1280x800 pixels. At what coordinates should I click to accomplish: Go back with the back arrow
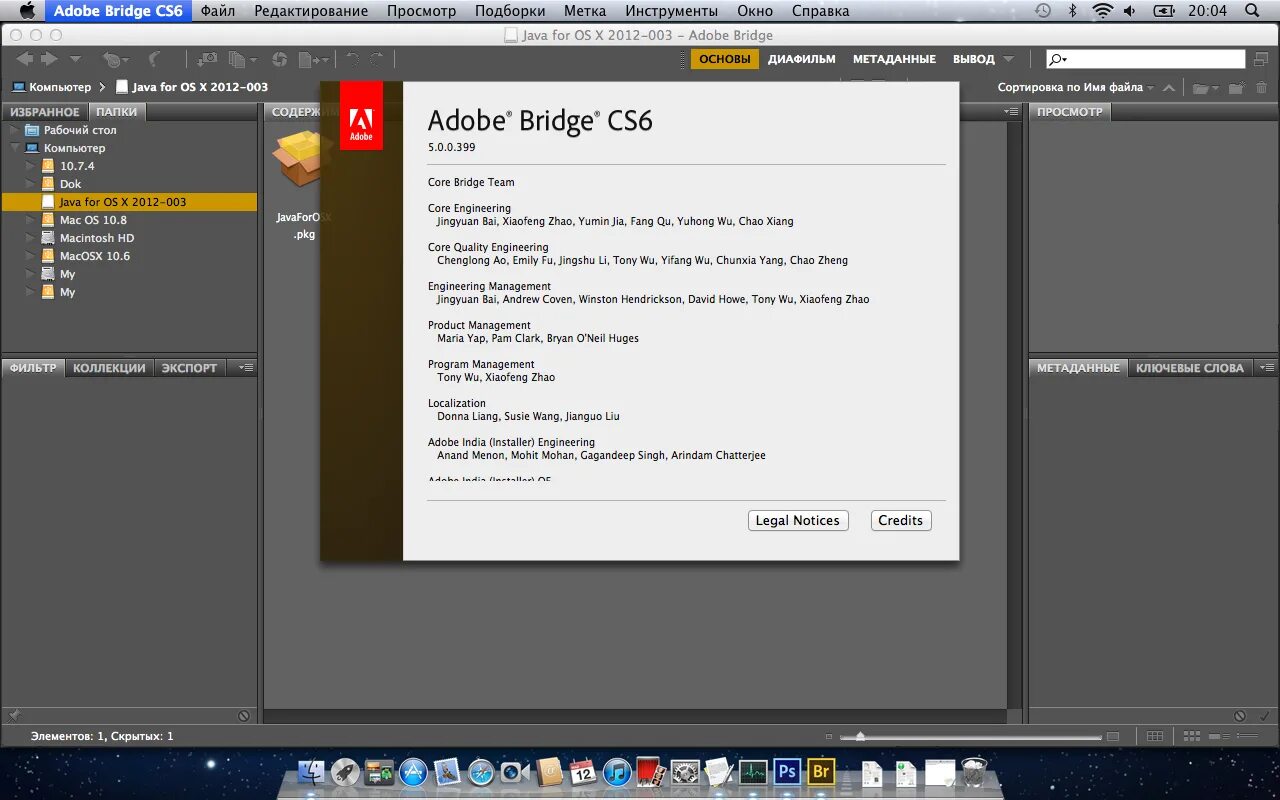pyautogui.click(x=24, y=59)
